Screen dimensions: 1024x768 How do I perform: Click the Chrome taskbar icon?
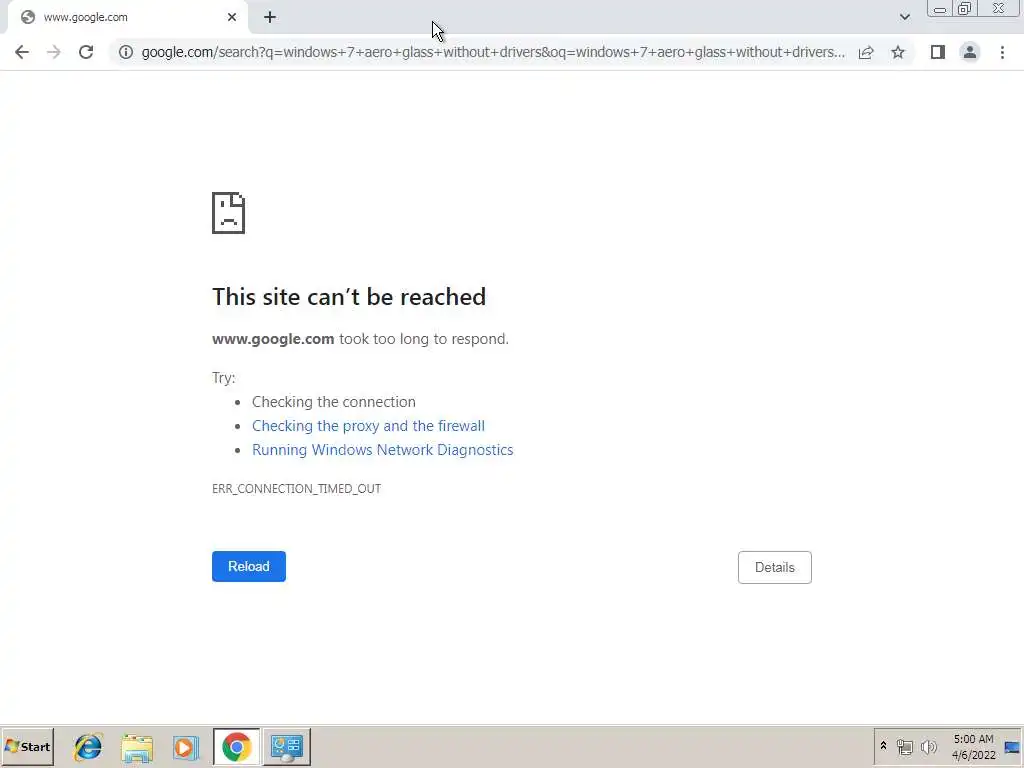point(236,746)
